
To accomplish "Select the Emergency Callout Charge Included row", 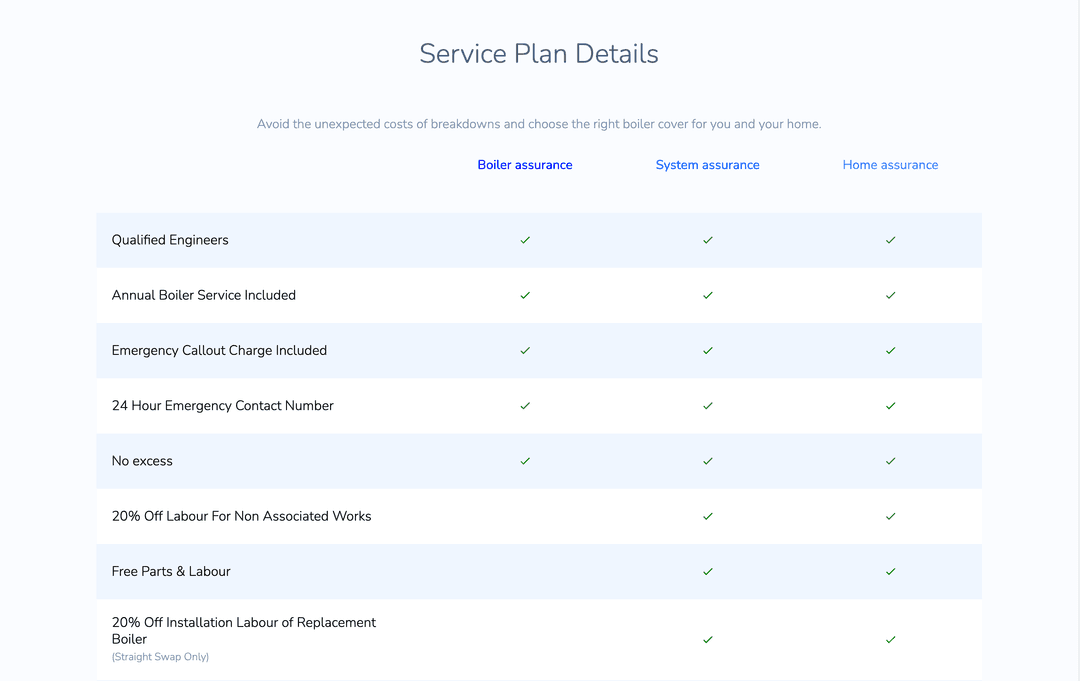I will 219,350.
